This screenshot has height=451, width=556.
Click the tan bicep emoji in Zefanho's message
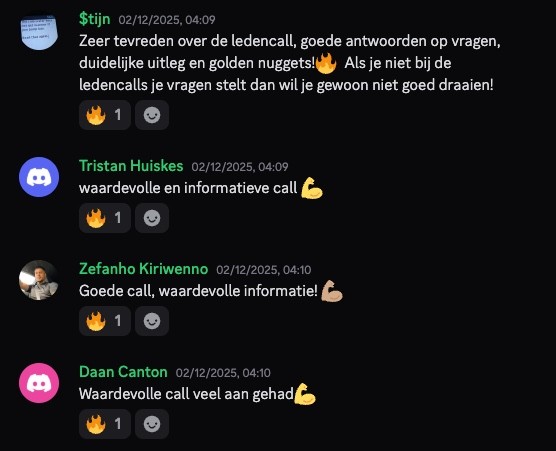pyautogui.click(x=332, y=291)
